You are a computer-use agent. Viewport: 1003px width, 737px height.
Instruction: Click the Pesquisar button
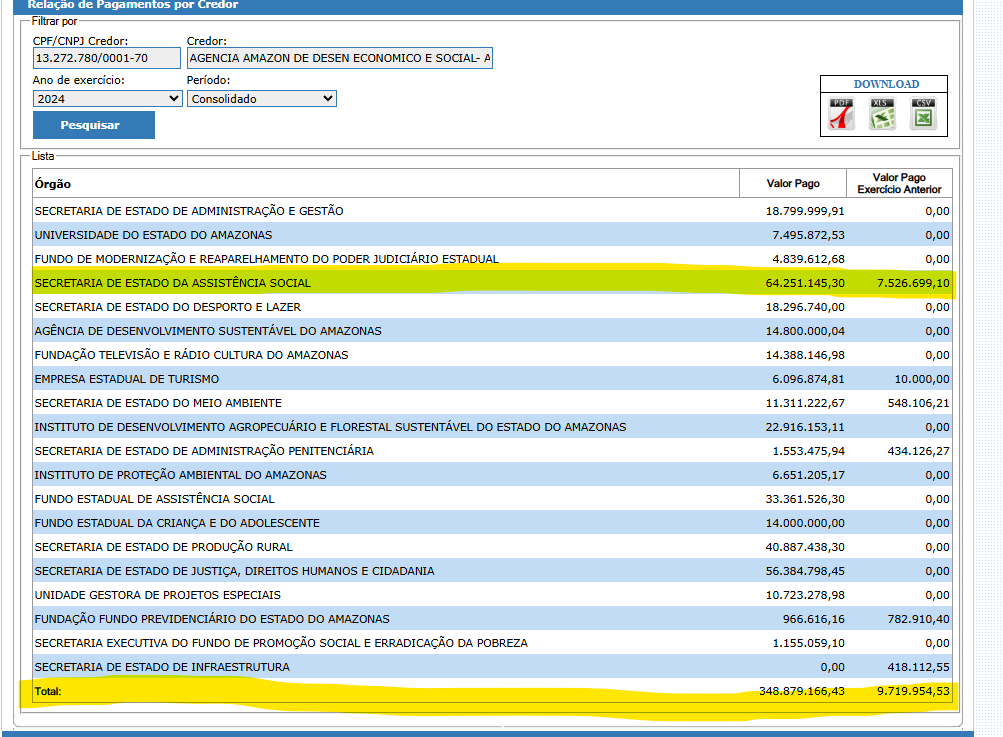(93, 125)
